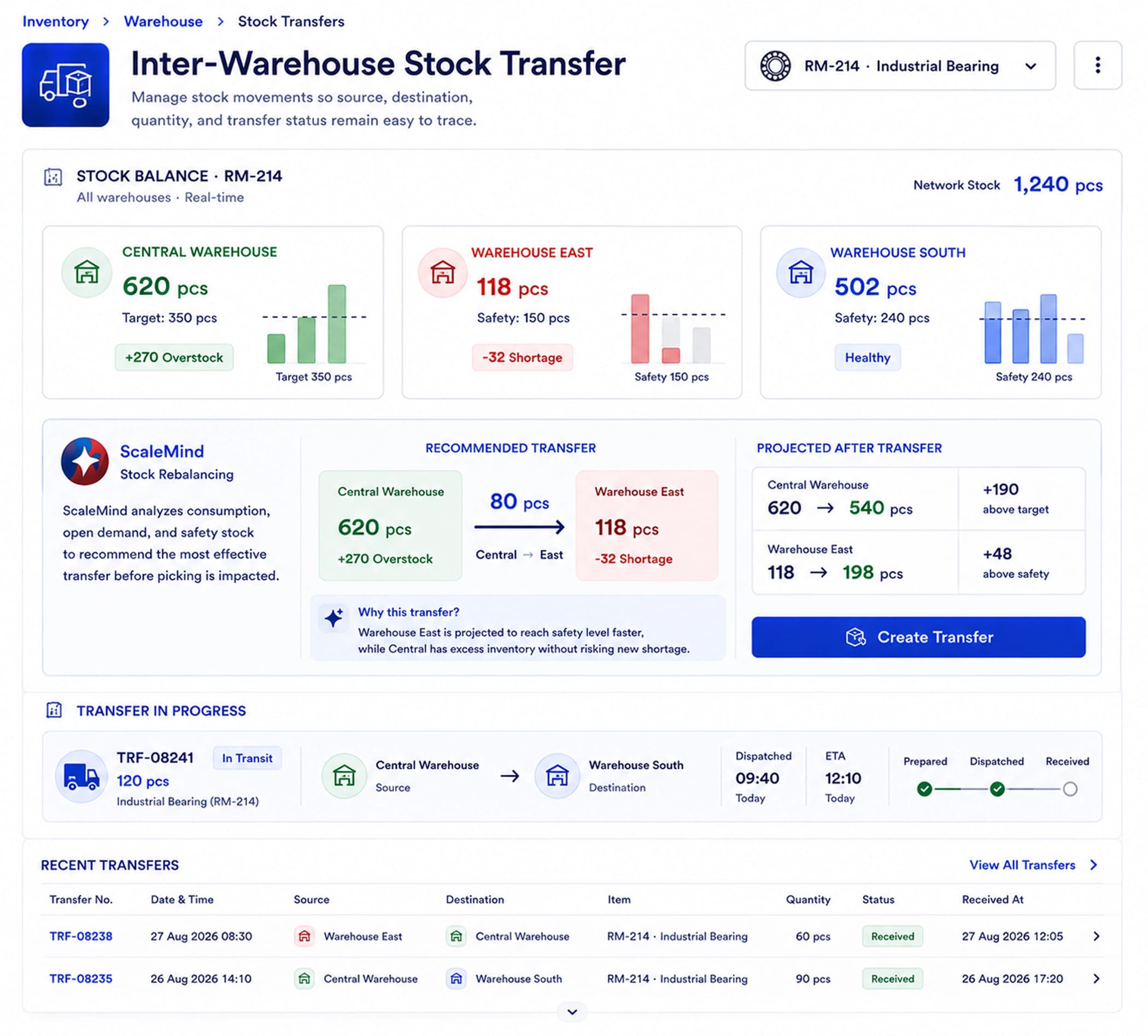Open transfer TRF-08235 link
Image resolution: width=1148 pixels, height=1036 pixels.
click(x=81, y=979)
